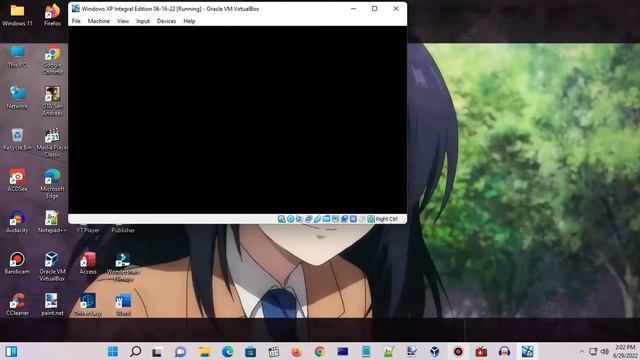Open File Explorer from the taskbar
The width and height of the screenshot is (640, 360).
(x=204, y=351)
